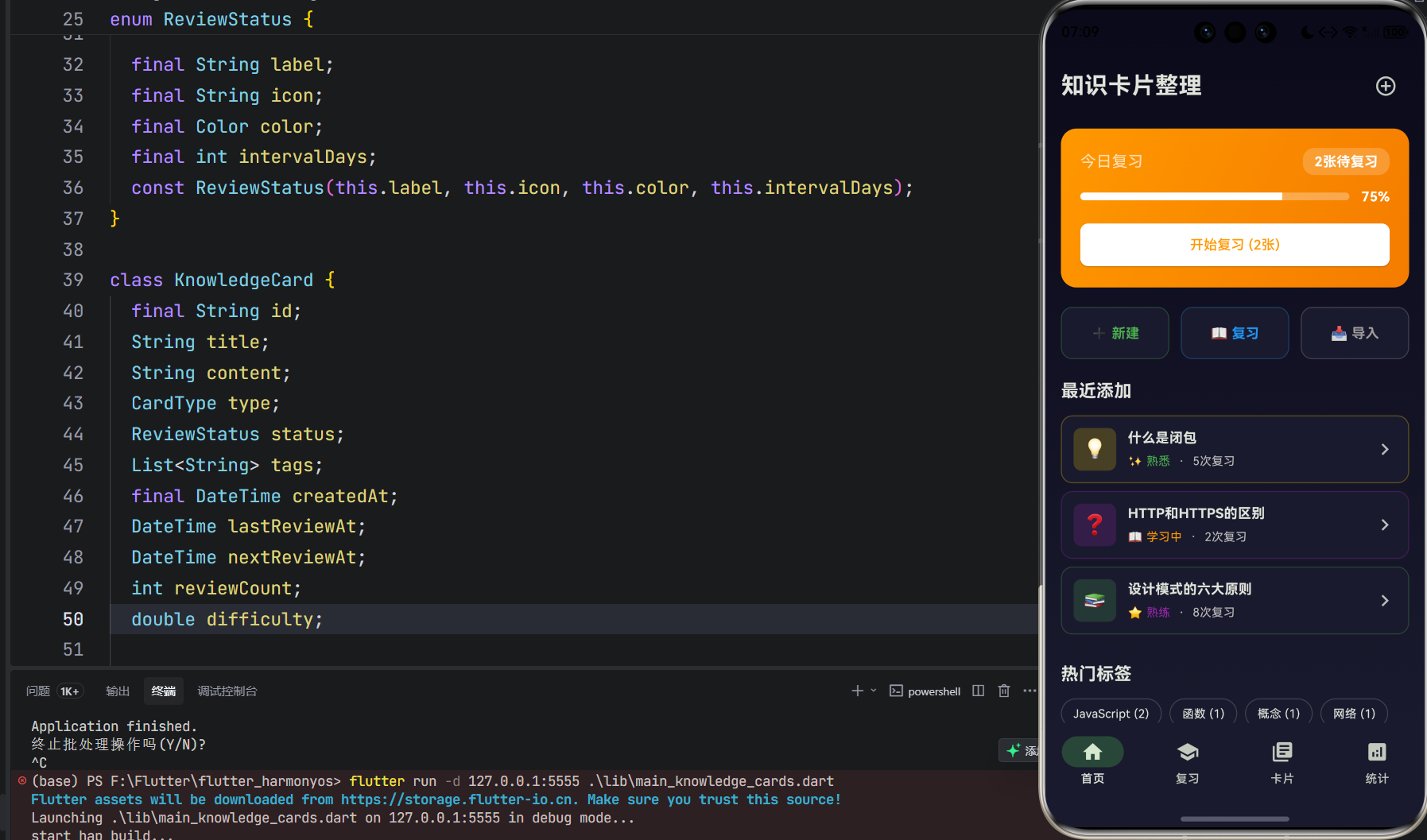1427x840 pixels.
Task: Tap the chevron on 设计模式的六大原则 row
Action: tap(1385, 600)
